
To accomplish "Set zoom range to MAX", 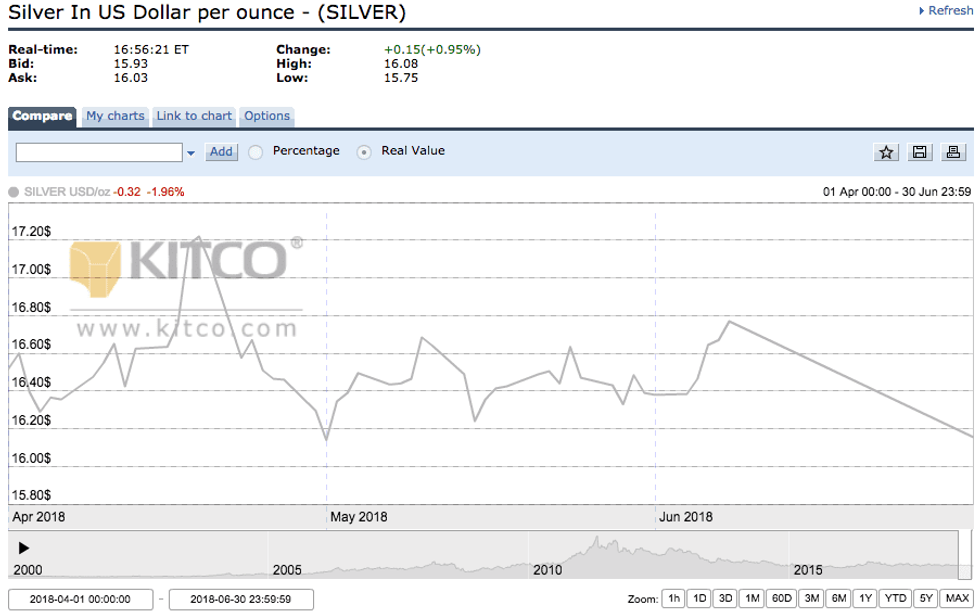I will 956,598.
